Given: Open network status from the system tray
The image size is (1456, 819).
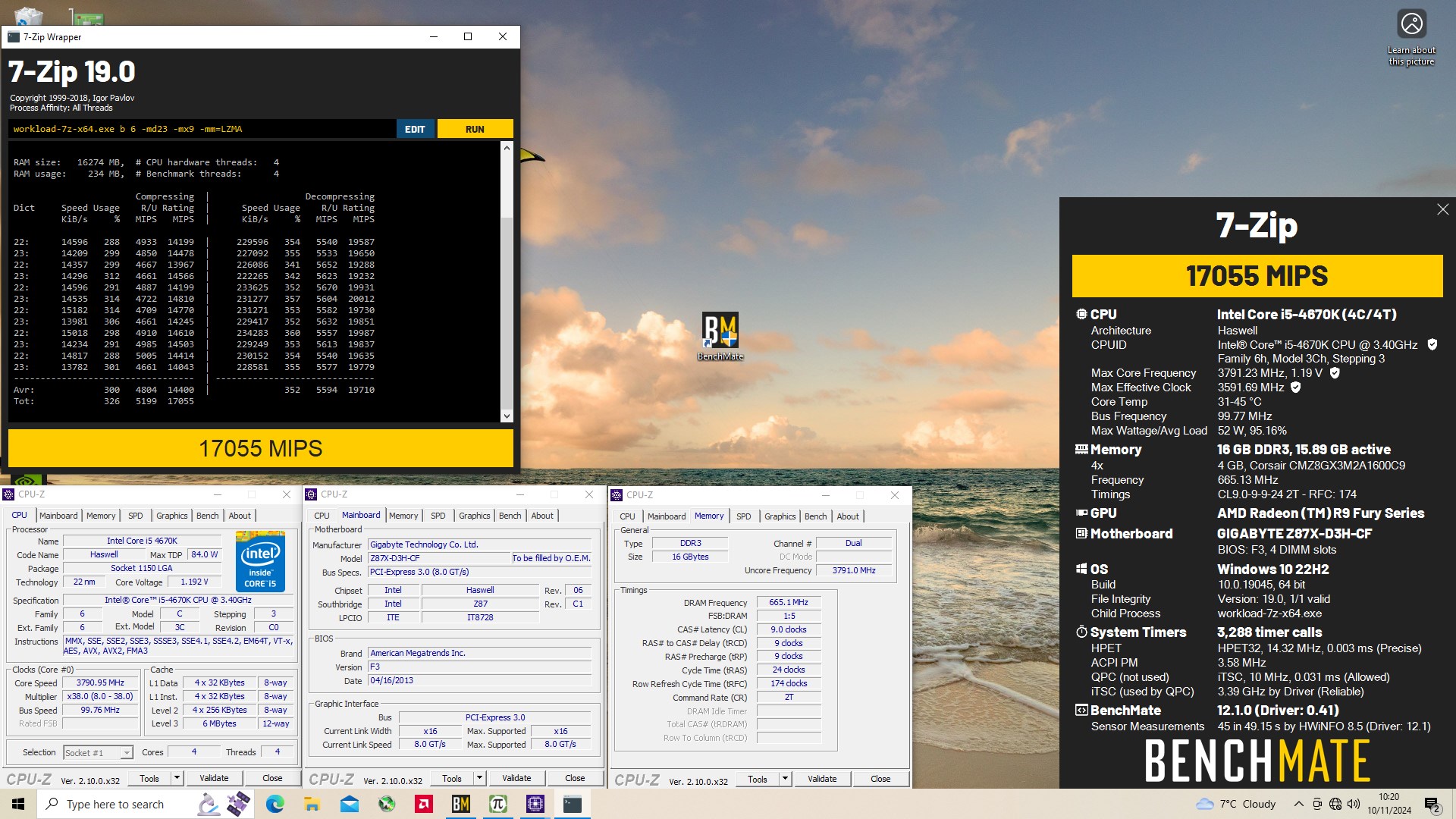Looking at the screenshot, I should (1335, 804).
